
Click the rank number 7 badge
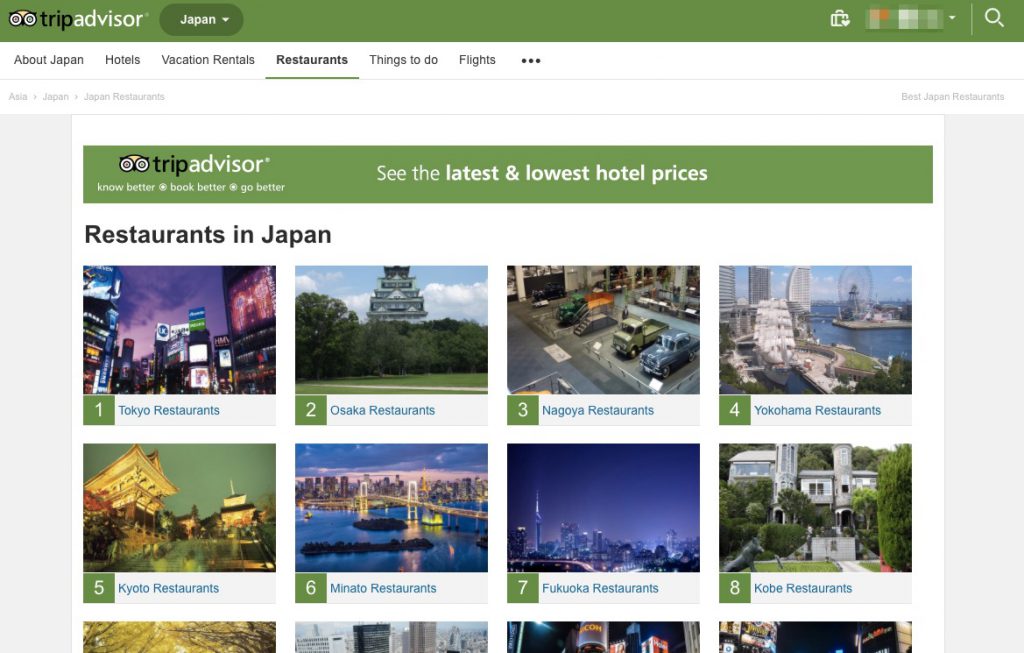pyautogui.click(x=522, y=588)
